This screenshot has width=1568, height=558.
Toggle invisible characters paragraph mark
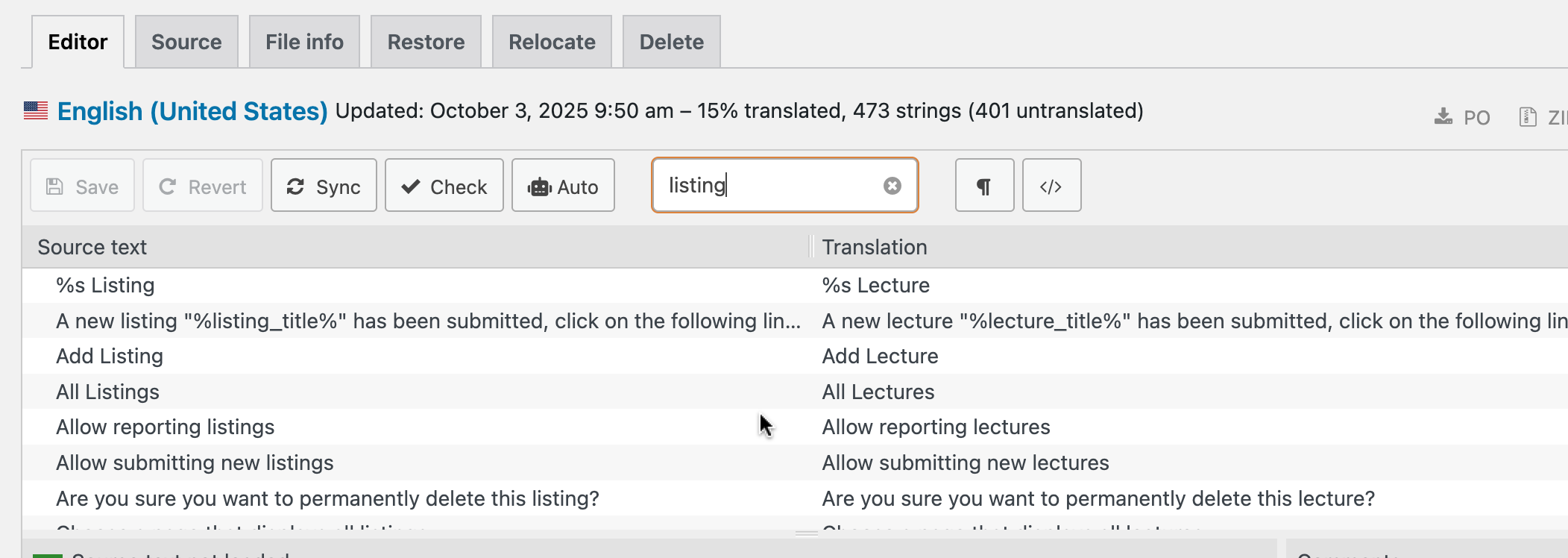[984, 186]
